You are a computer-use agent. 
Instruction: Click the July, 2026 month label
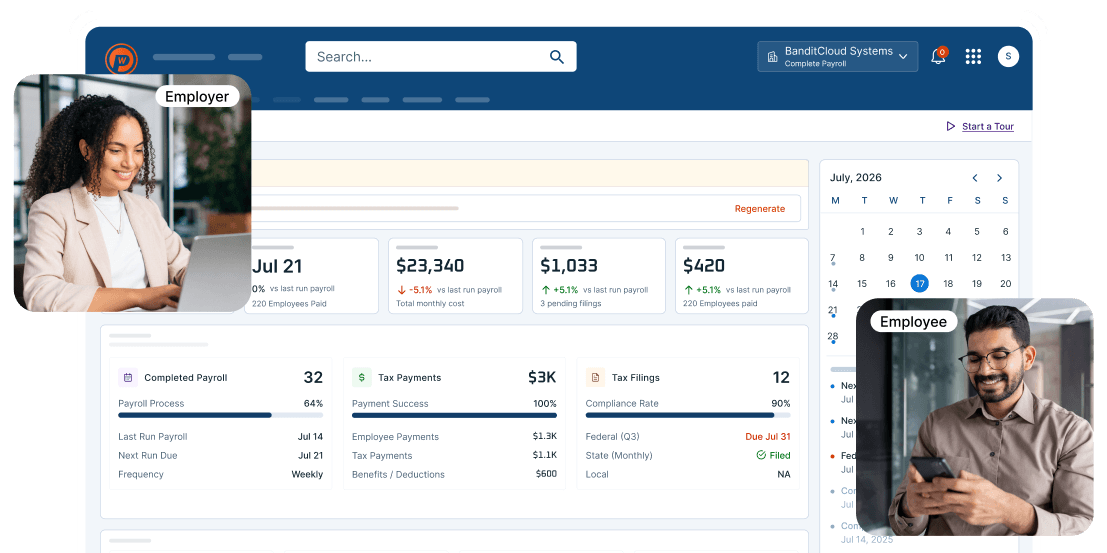pos(855,178)
